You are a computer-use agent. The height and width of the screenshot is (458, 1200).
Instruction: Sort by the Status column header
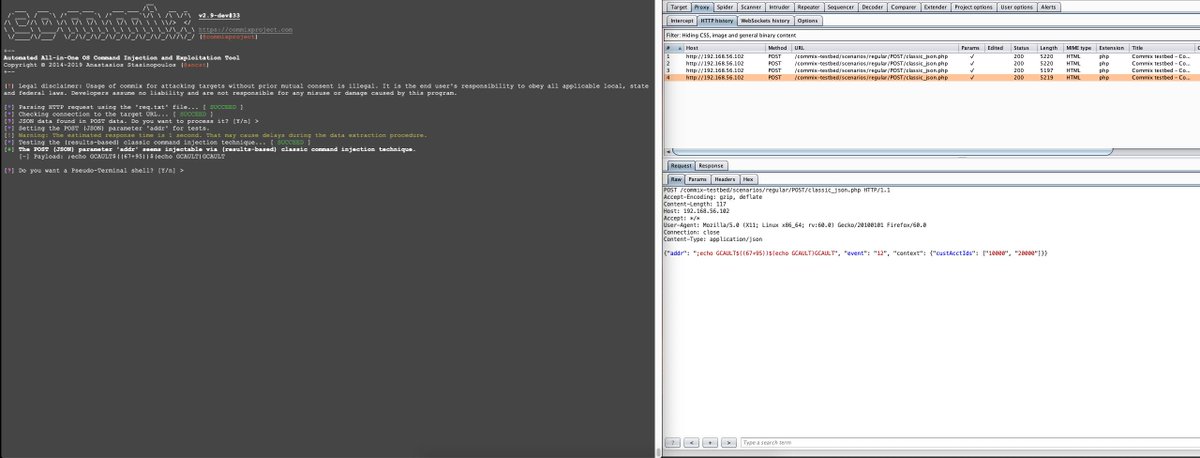point(1023,48)
